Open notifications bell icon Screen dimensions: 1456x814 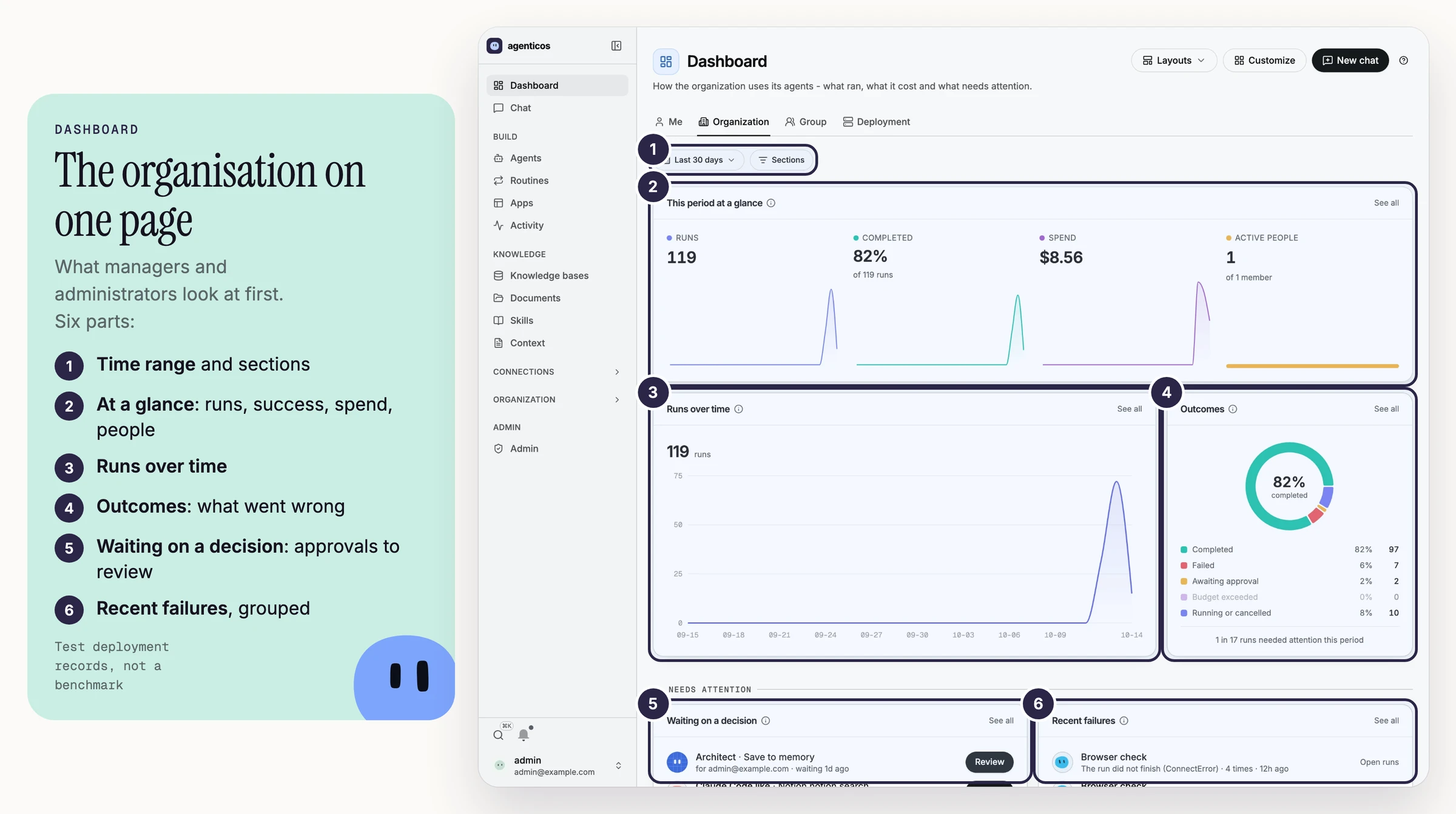pos(524,734)
